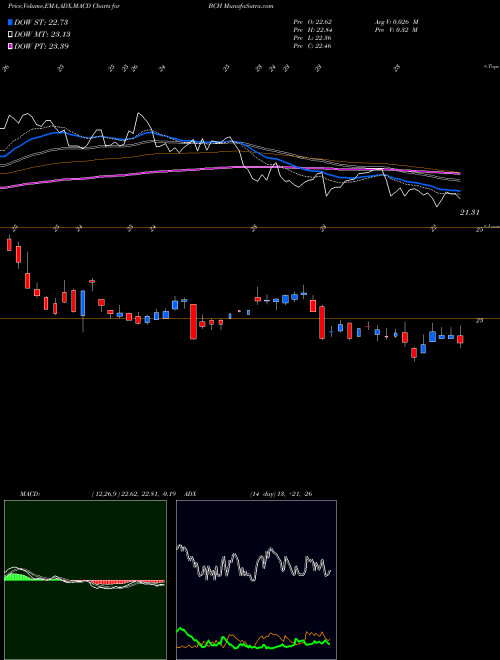500x660 pixels.
Task: Click the 25 price axis label
Action: coord(479,230)
